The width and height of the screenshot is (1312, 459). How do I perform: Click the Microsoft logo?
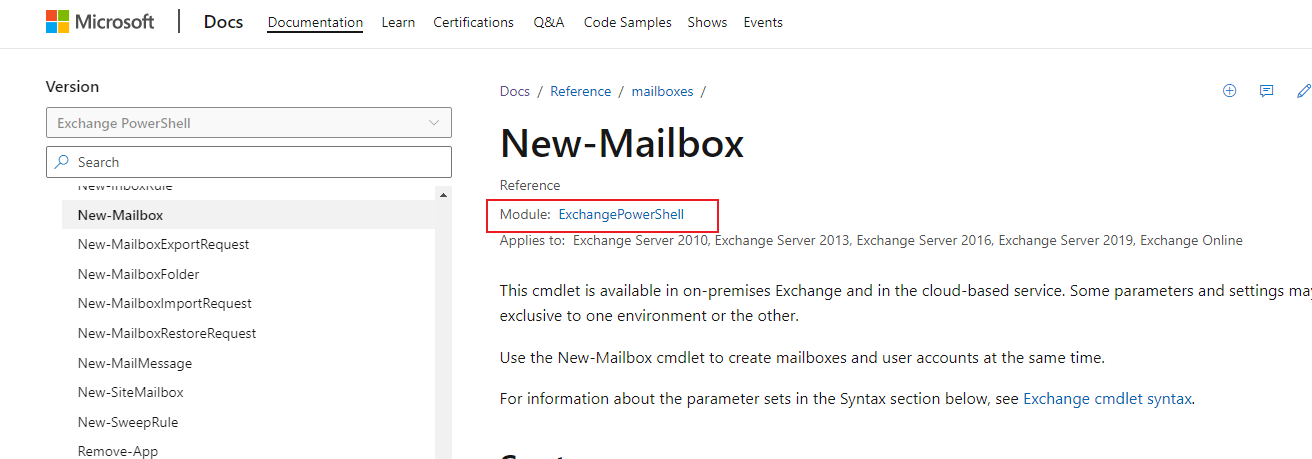(100, 22)
